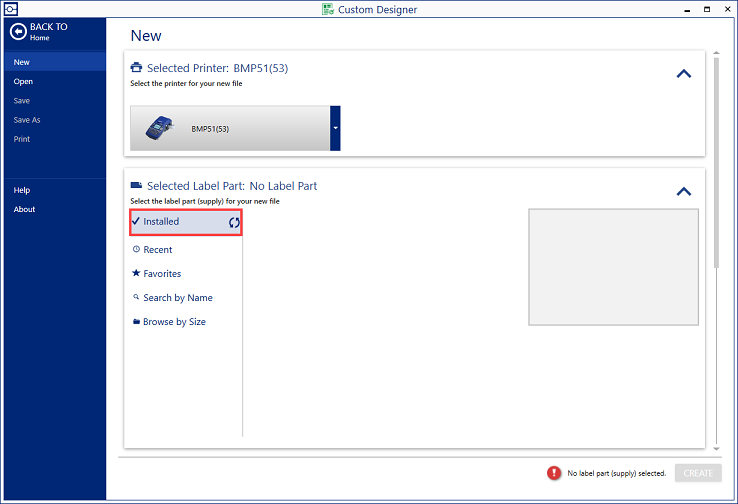Collapse the Selected Label Part section

coord(684,191)
